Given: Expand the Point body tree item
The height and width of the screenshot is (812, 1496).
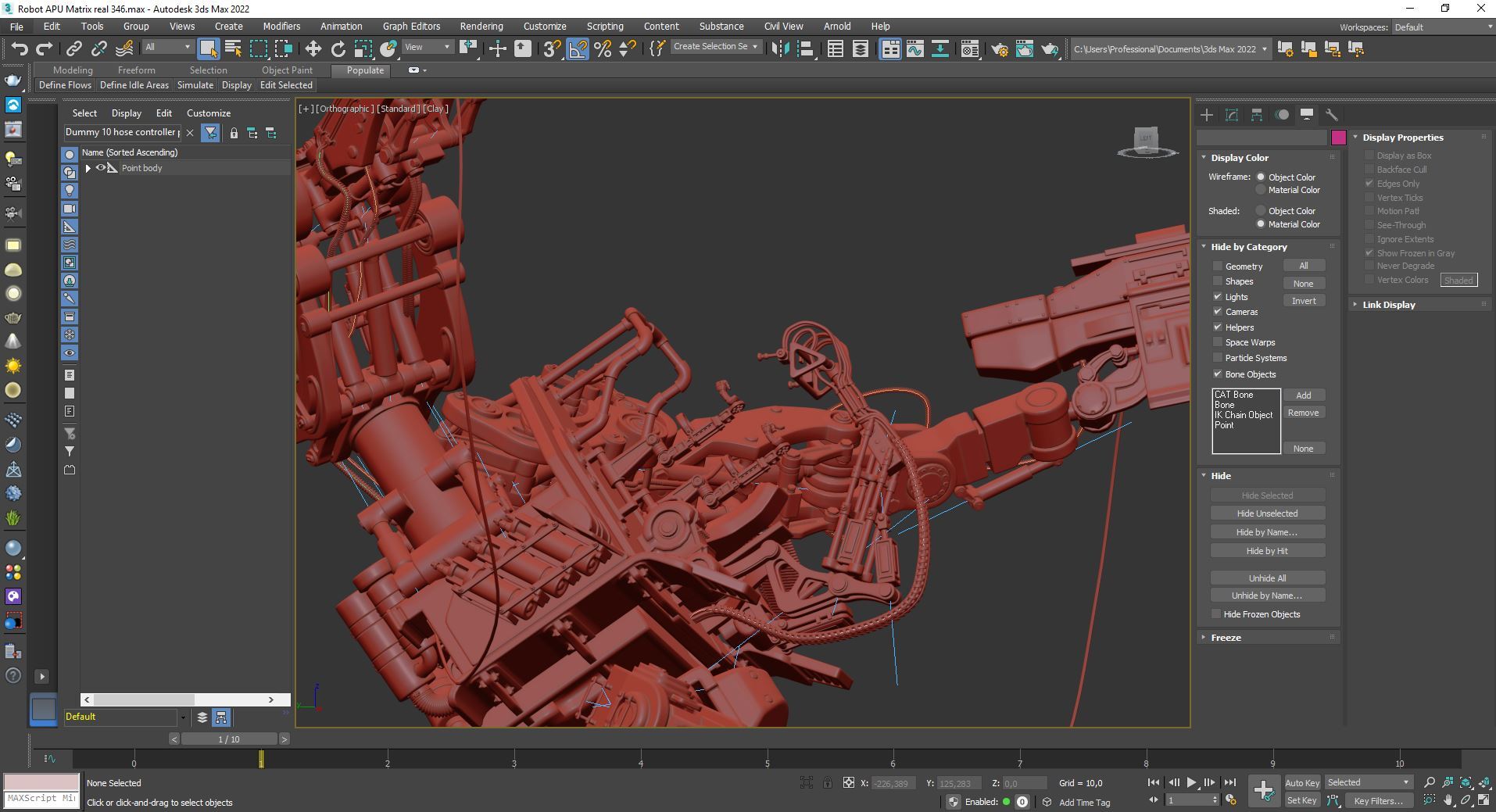Looking at the screenshot, I should [x=88, y=168].
